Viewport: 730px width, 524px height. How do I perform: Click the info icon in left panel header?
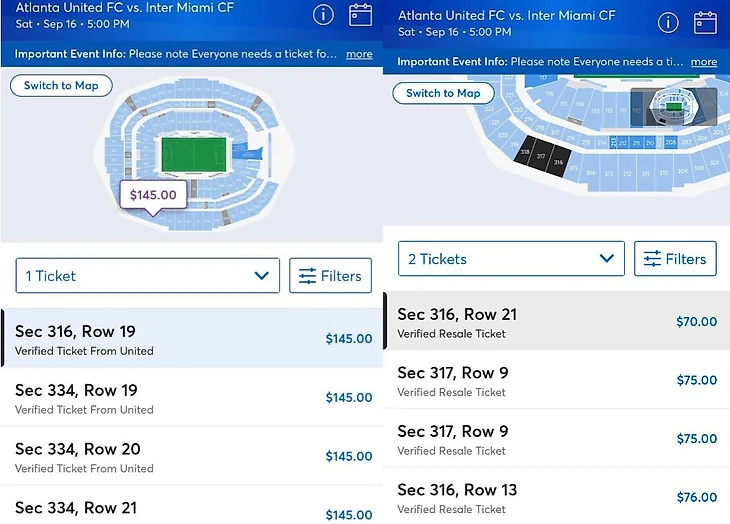point(323,15)
